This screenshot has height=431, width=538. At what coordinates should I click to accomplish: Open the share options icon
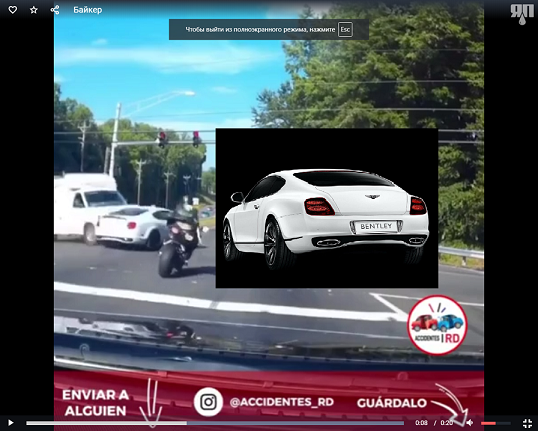[55, 10]
